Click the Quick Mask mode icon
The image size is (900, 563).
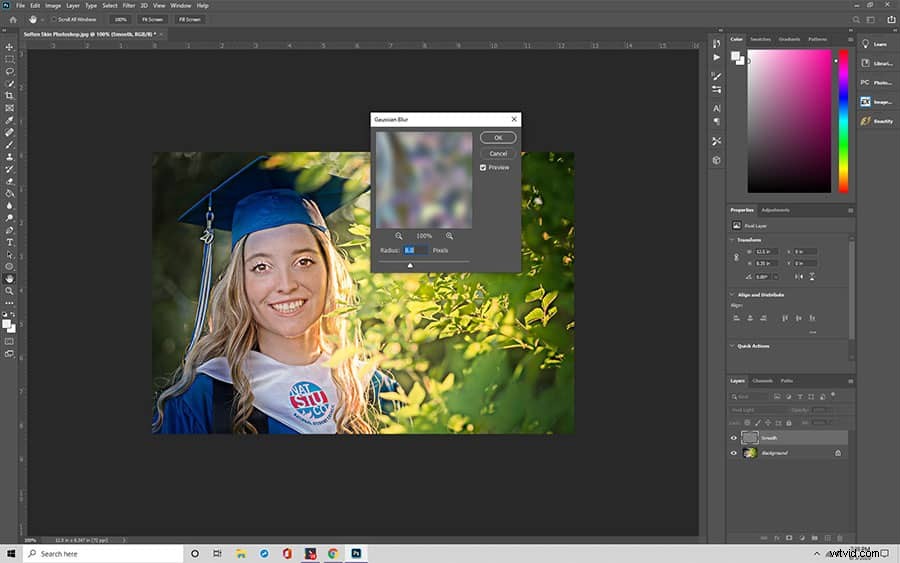pos(9,341)
